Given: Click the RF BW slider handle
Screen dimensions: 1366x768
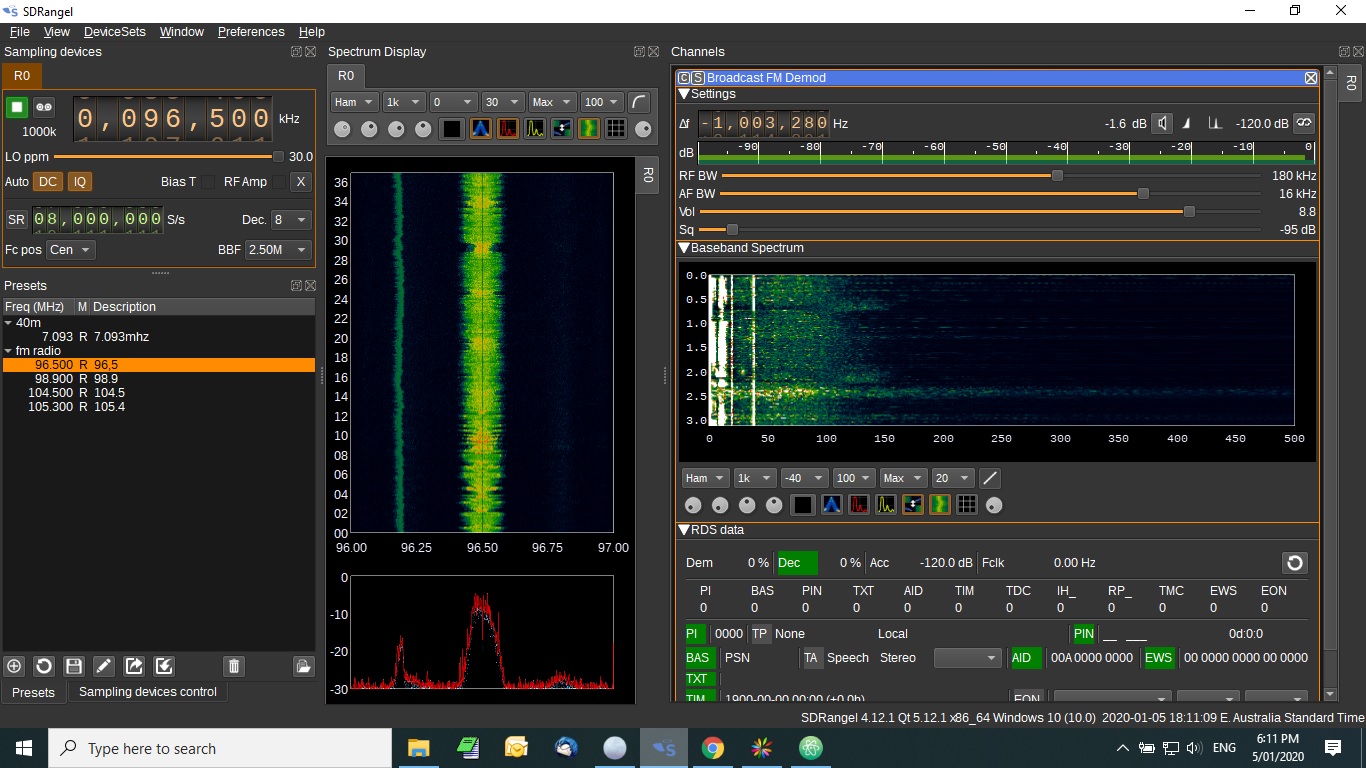Looking at the screenshot, I should point(1057,176).
